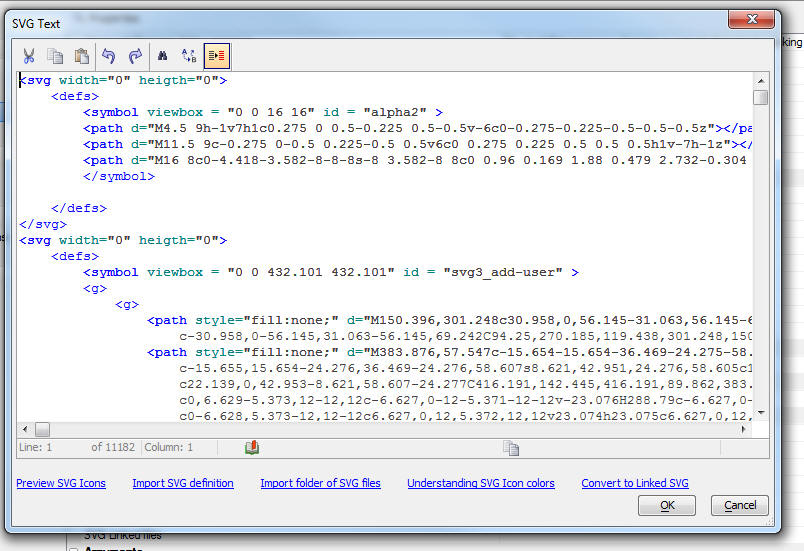Image resolution: width=804 pixels, height=551 pixels.
Task: Click the symbol line with id "svg3_add-user"
Action: [x=331, y=272]
